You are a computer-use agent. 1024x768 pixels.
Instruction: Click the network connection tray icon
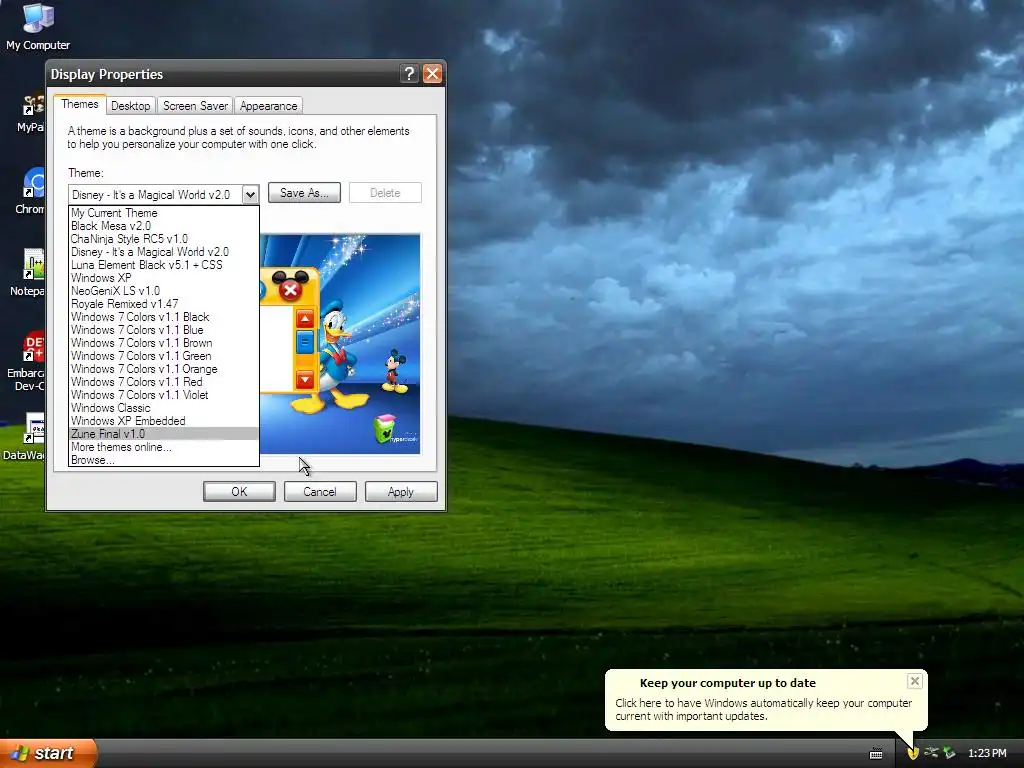coord(931,753)
